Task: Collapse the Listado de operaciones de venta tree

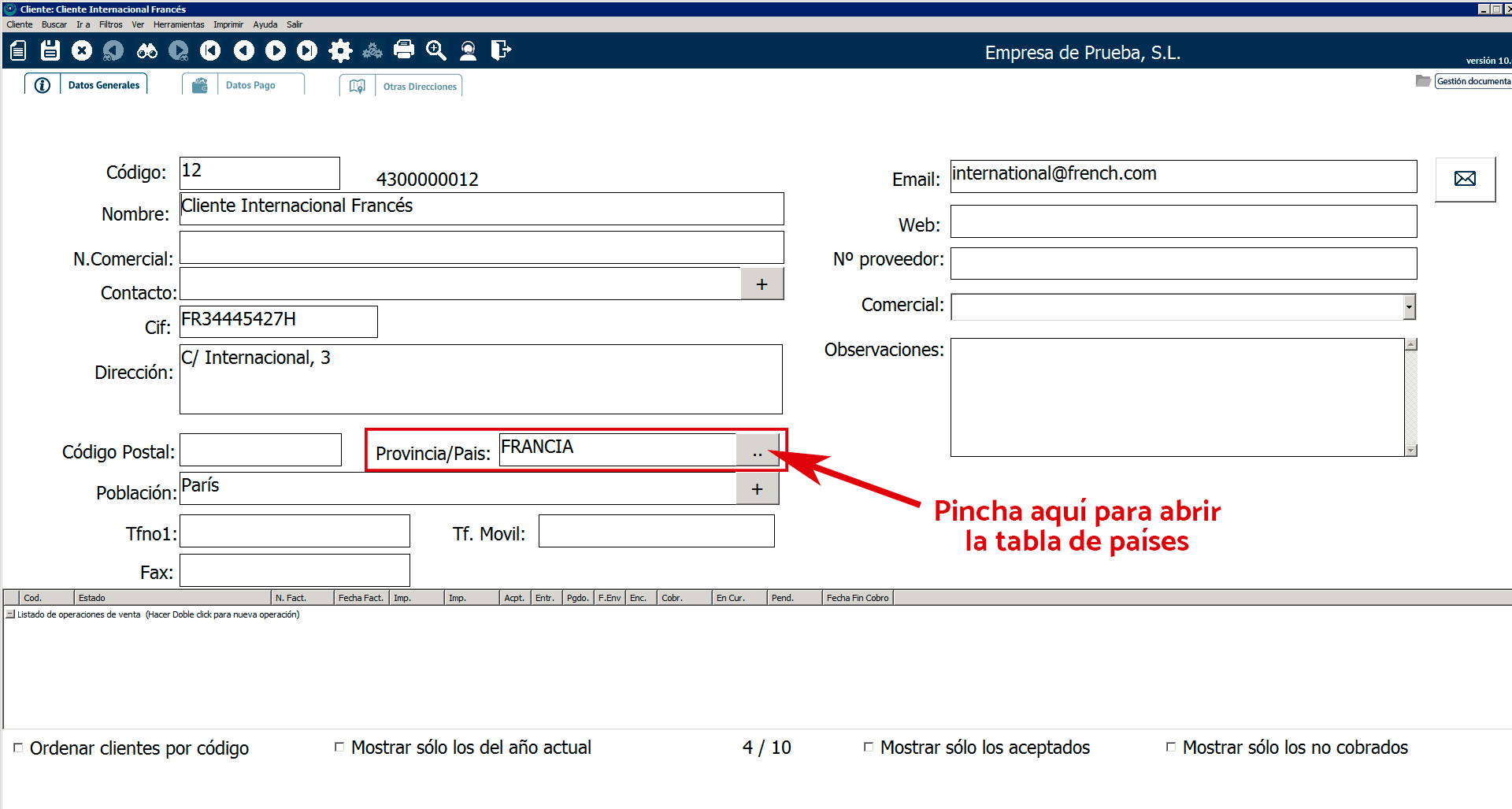Action: [10, 614]
